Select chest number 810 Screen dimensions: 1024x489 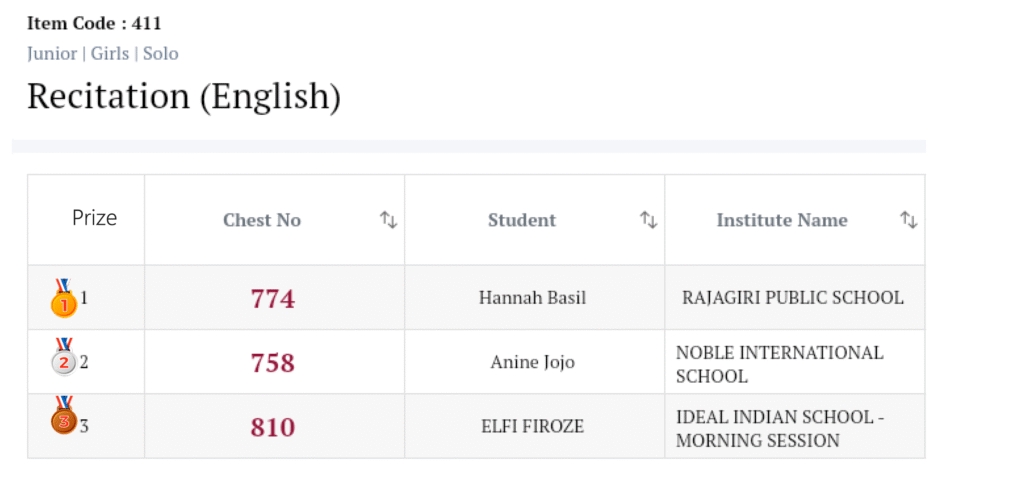tap(273, 427)
